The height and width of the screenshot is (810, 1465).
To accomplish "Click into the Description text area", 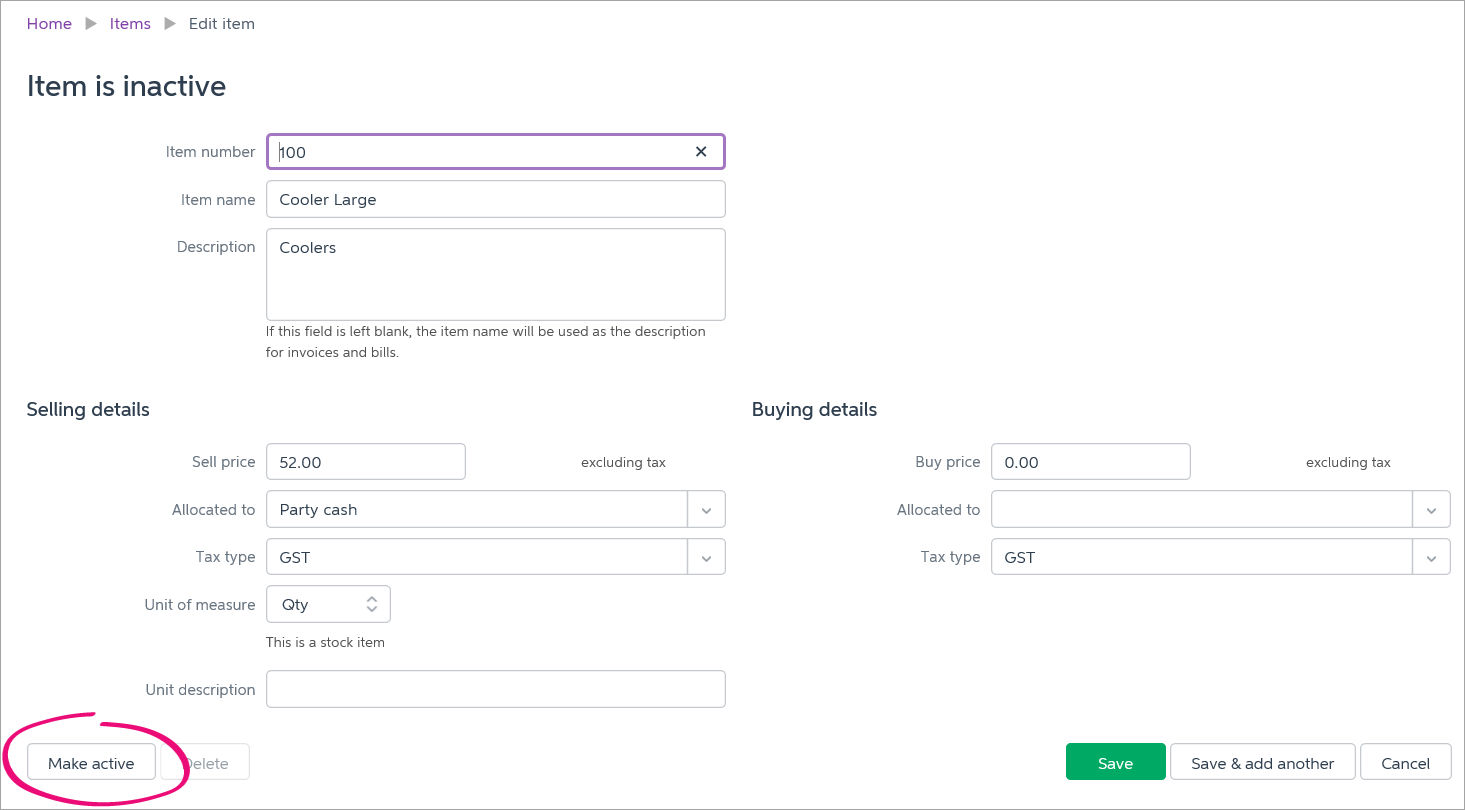I will 495,275.
